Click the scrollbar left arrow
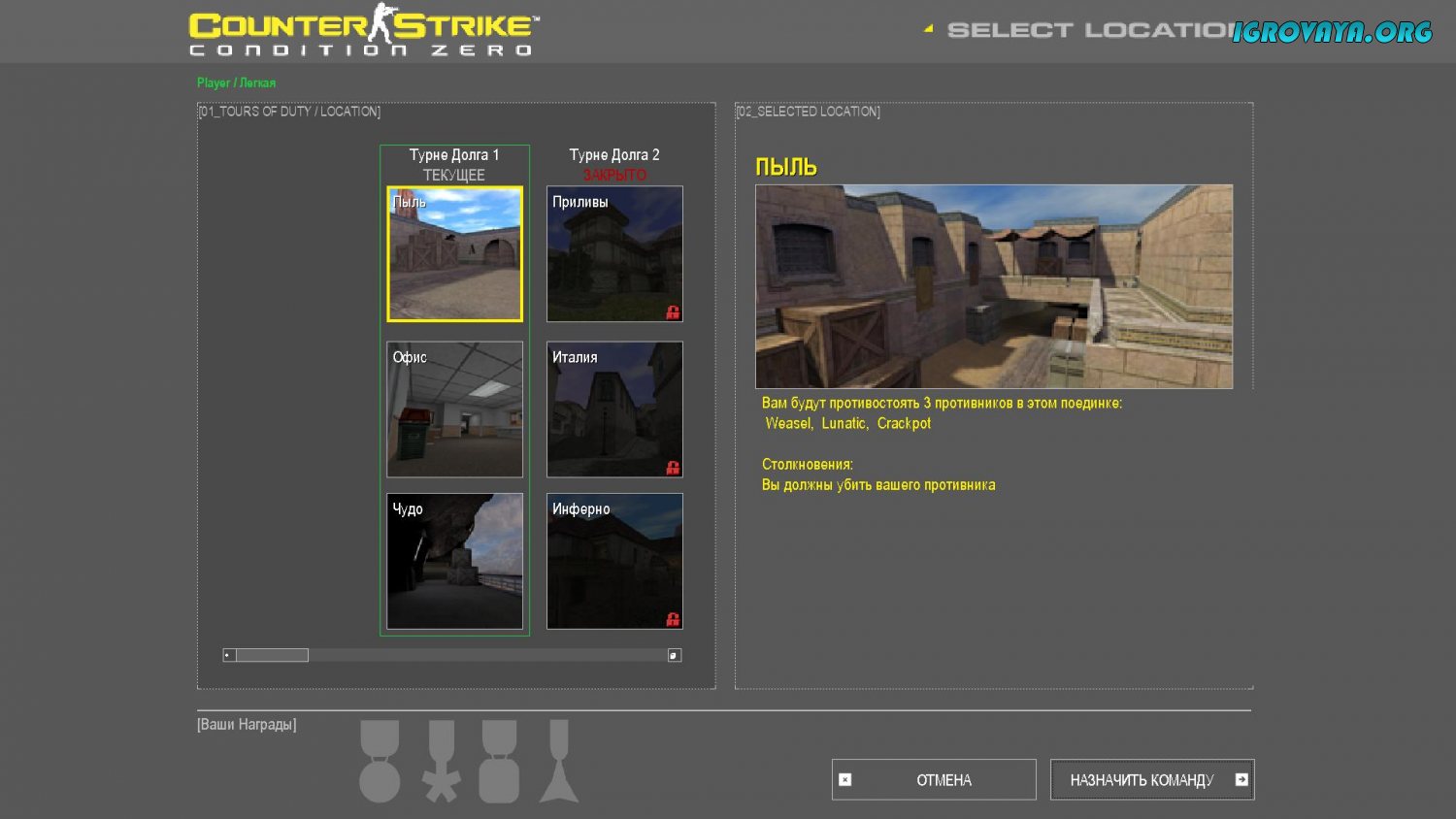 pos(228,655)
